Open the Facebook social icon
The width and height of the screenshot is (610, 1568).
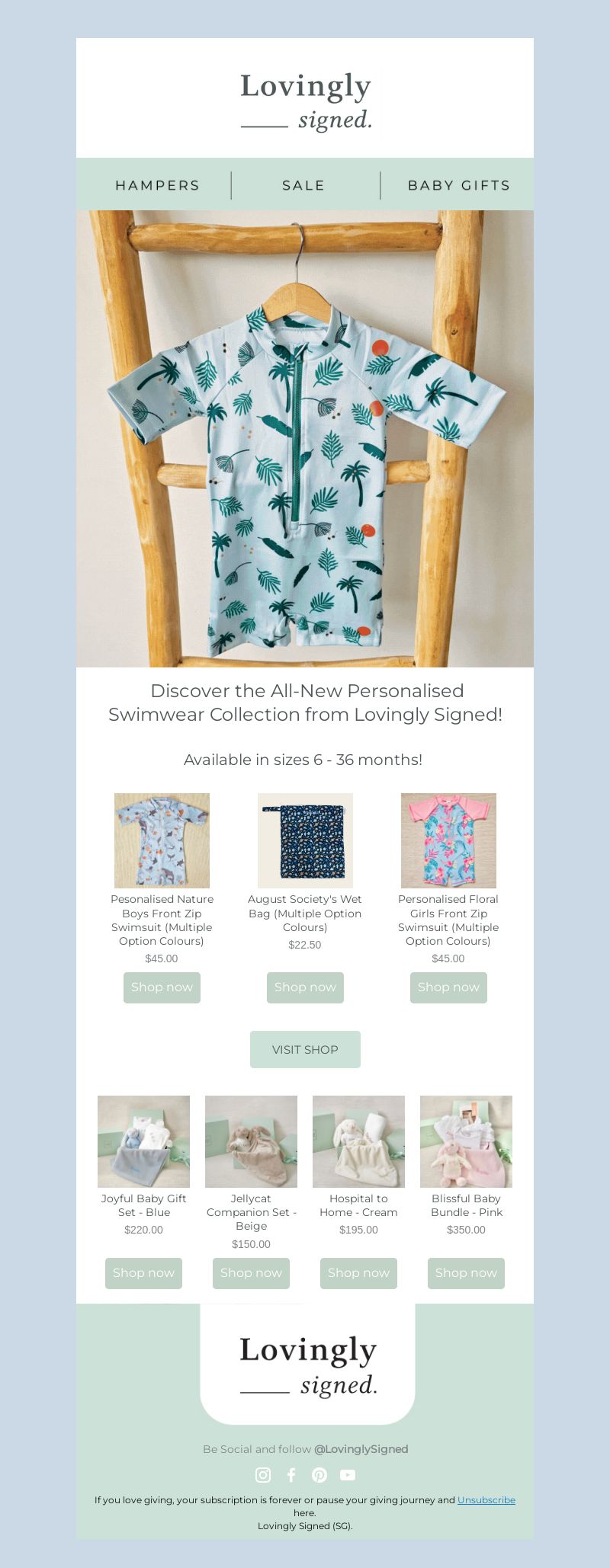[x=291, y=1475]
